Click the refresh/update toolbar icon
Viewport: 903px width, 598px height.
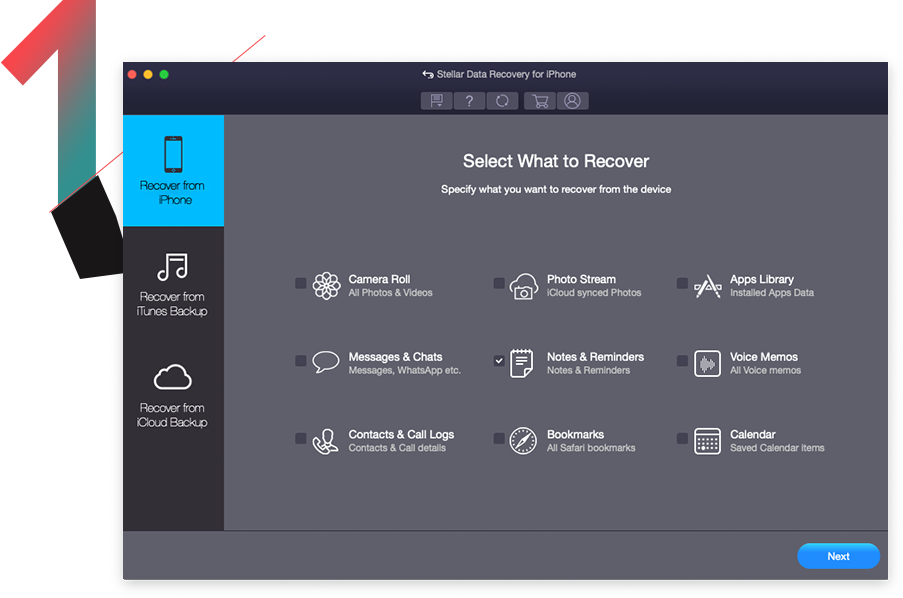[503, 100]
